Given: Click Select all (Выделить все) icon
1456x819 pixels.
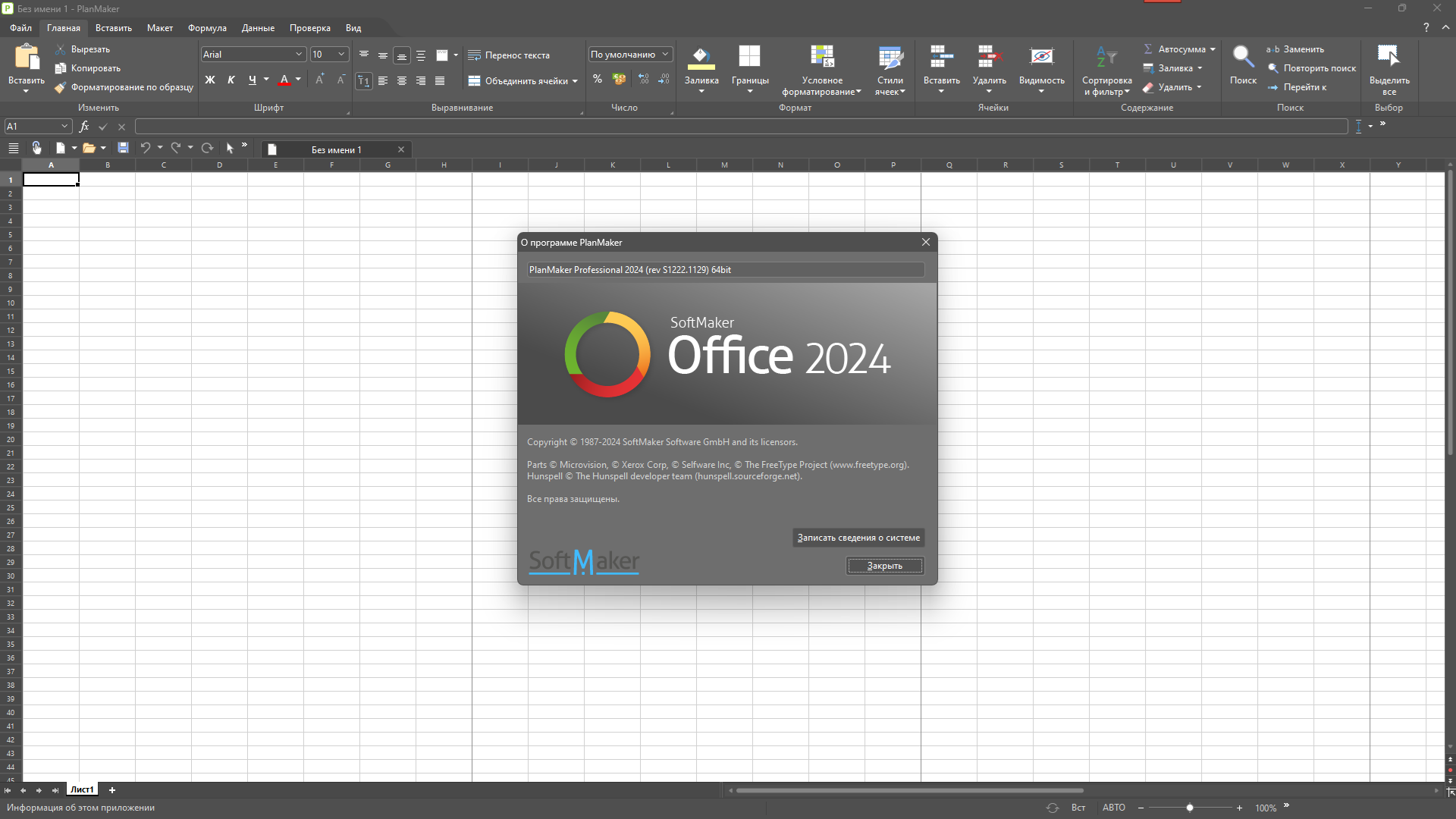Looking at the screenshot, I should pos(1389,56).
